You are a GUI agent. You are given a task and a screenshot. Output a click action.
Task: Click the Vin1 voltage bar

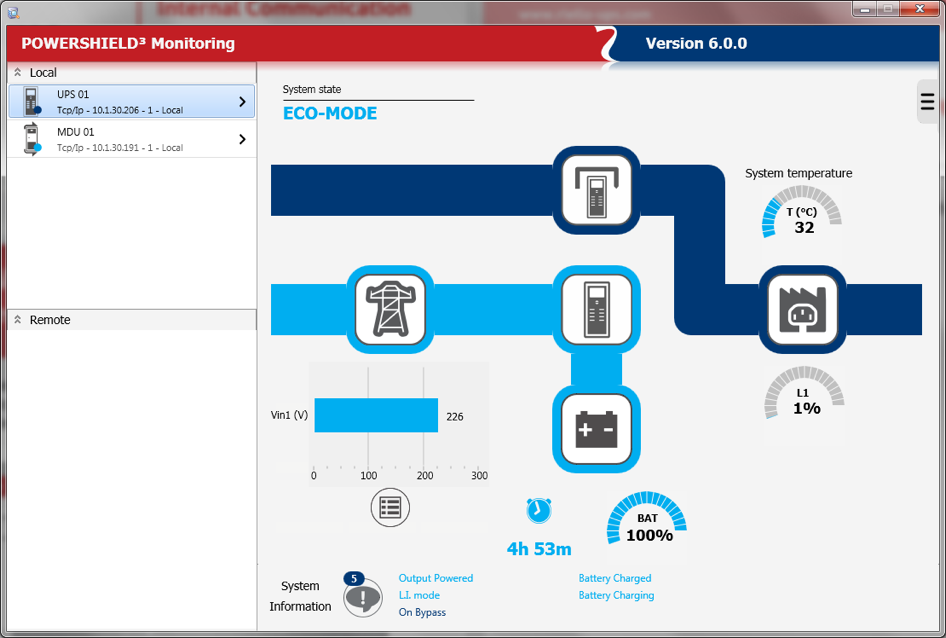tap(376, 416)
